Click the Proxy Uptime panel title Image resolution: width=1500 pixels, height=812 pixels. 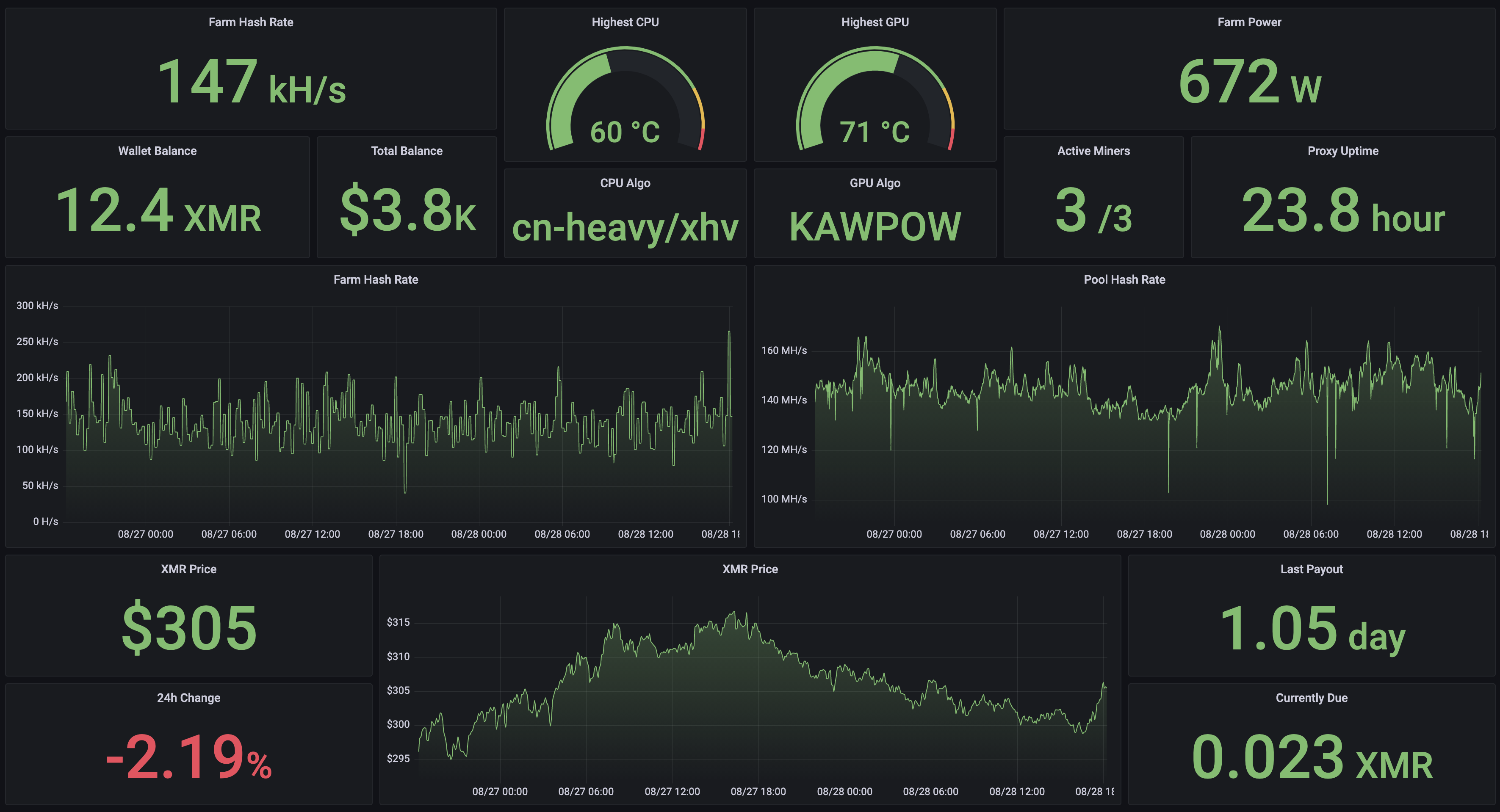point(1343,151)
